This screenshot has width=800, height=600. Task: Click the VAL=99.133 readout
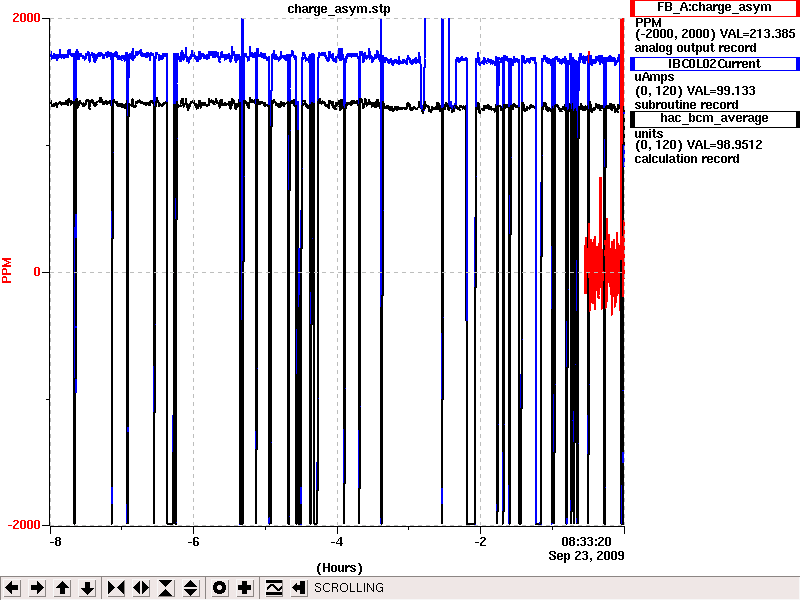click(721, 91)
